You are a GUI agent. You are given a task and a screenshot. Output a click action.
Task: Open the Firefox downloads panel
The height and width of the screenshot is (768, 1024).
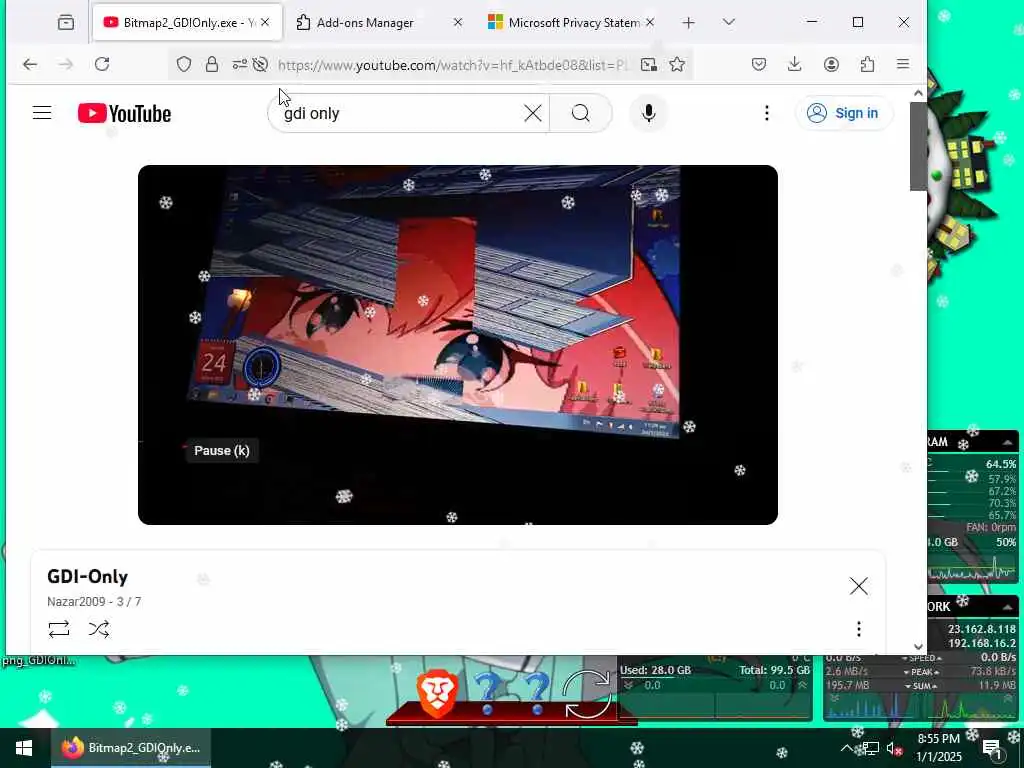[795, 64]
